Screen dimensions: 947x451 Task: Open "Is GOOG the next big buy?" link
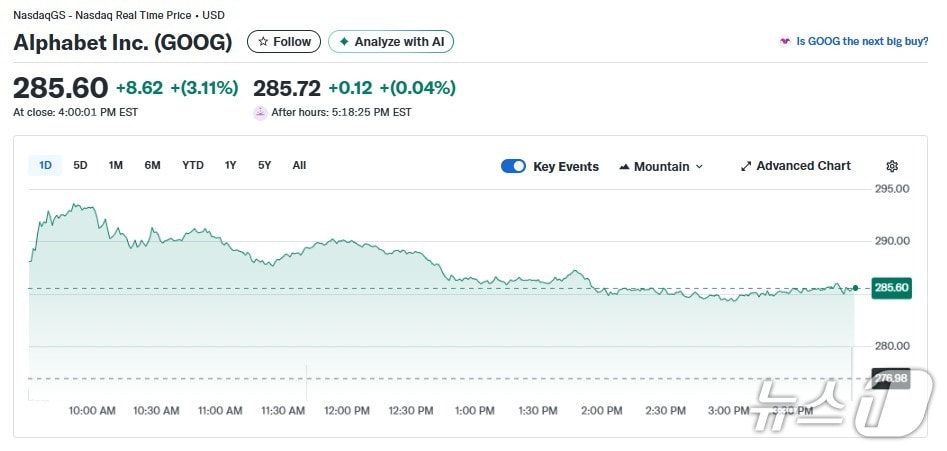861,42
